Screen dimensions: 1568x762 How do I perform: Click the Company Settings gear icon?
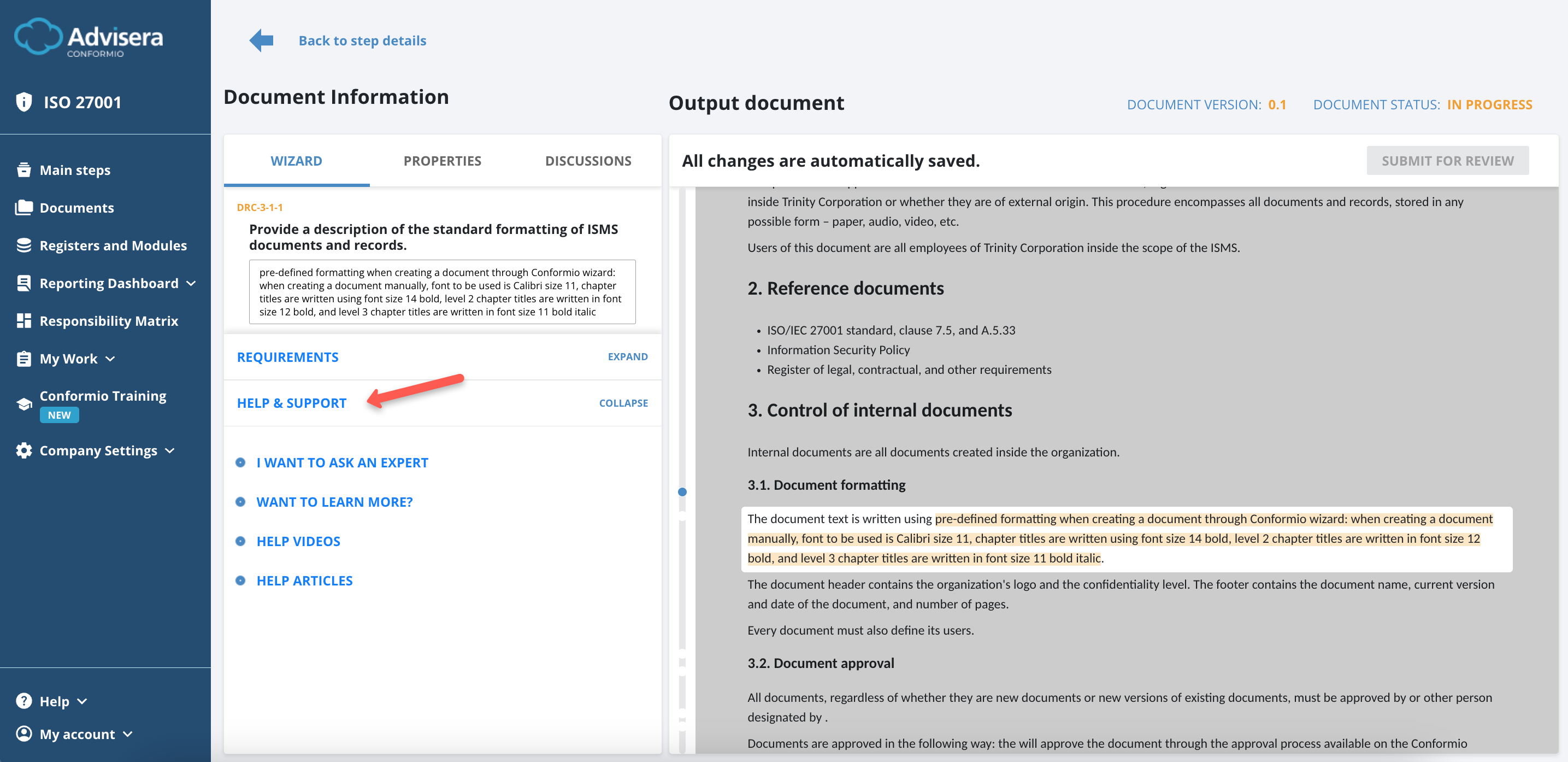[23, 451]
